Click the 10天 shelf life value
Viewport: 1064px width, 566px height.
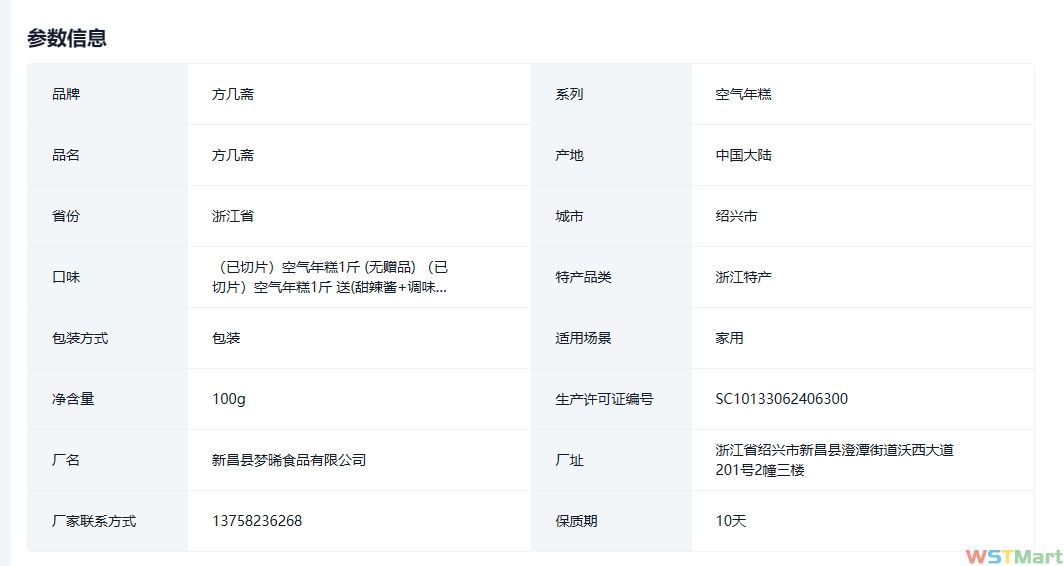point(730,521)
